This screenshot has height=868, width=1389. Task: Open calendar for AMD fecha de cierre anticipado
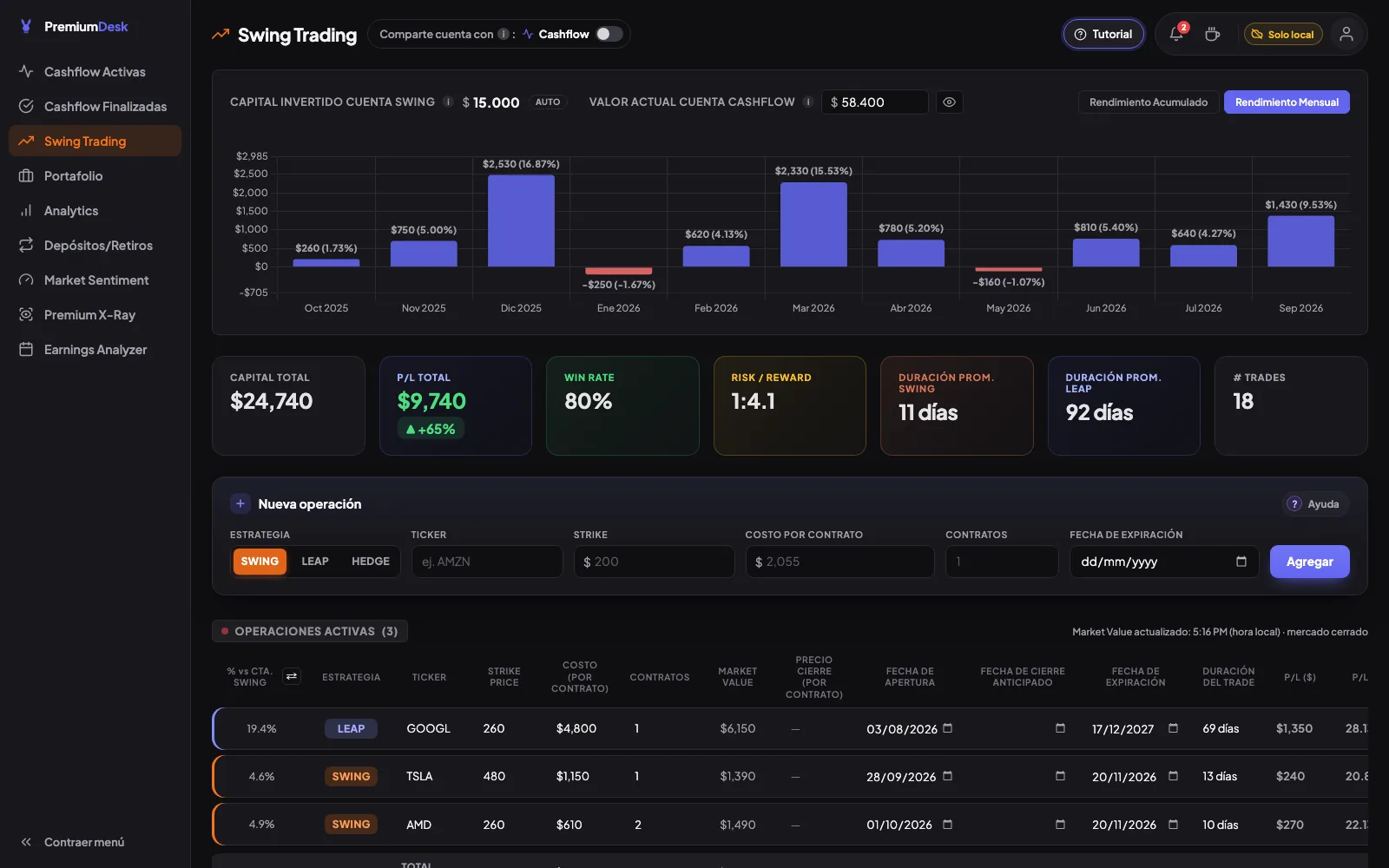1060,824
